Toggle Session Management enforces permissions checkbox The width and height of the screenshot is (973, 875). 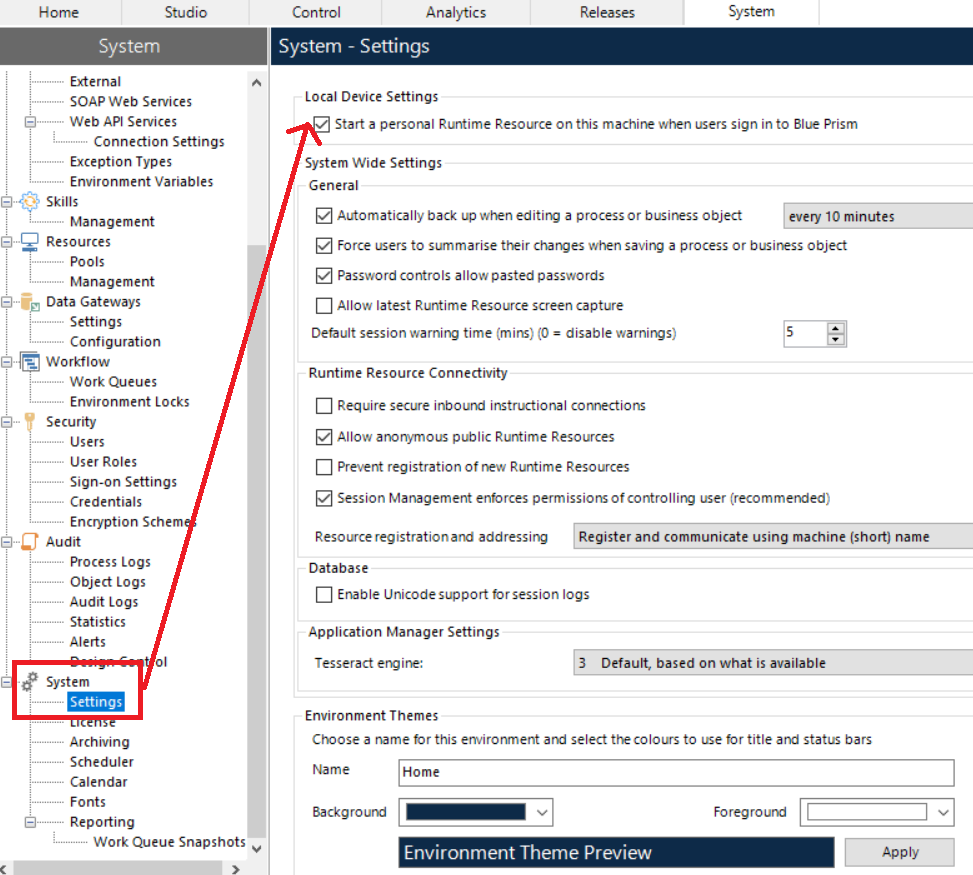(x=324, y=498)
